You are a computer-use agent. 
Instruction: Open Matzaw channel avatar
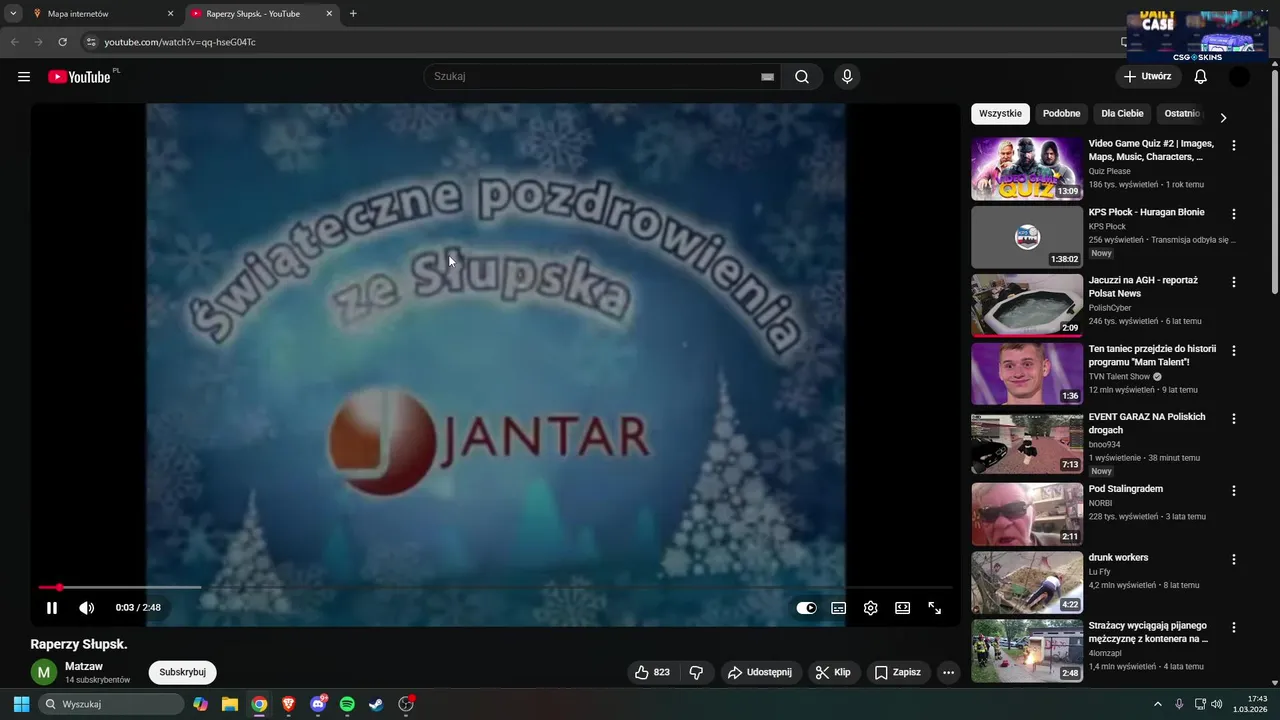44,673
